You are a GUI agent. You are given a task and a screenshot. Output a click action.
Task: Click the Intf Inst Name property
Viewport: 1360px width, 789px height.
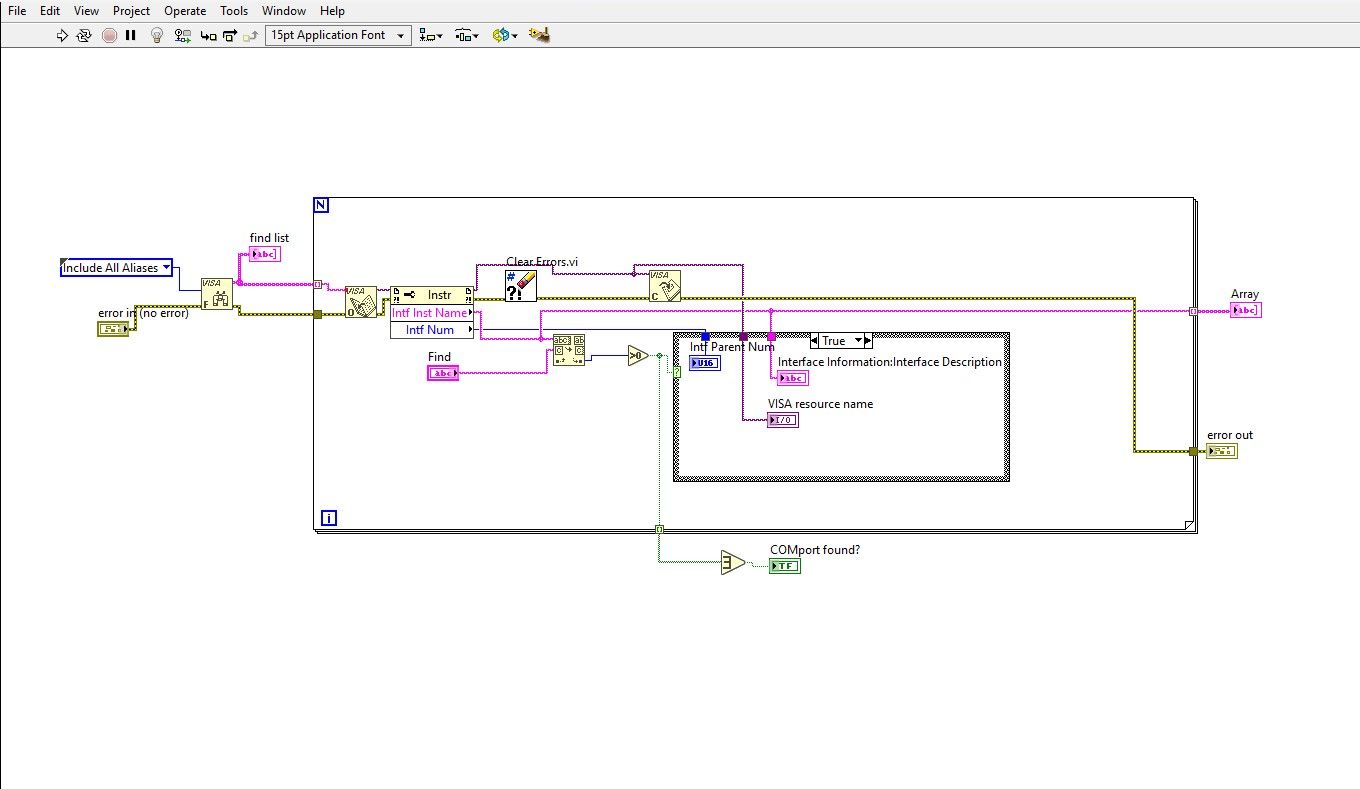432,312
